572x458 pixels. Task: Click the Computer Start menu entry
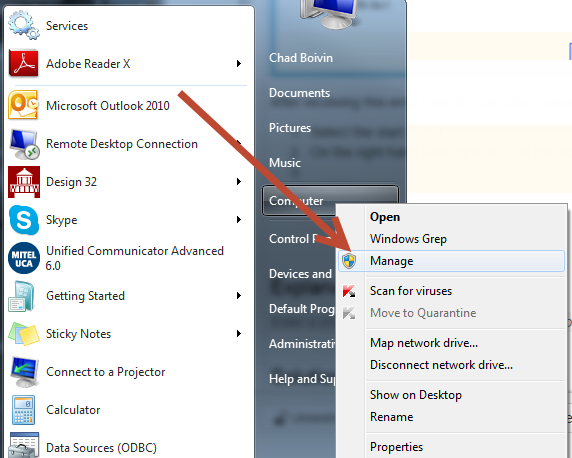pos(299,201)
